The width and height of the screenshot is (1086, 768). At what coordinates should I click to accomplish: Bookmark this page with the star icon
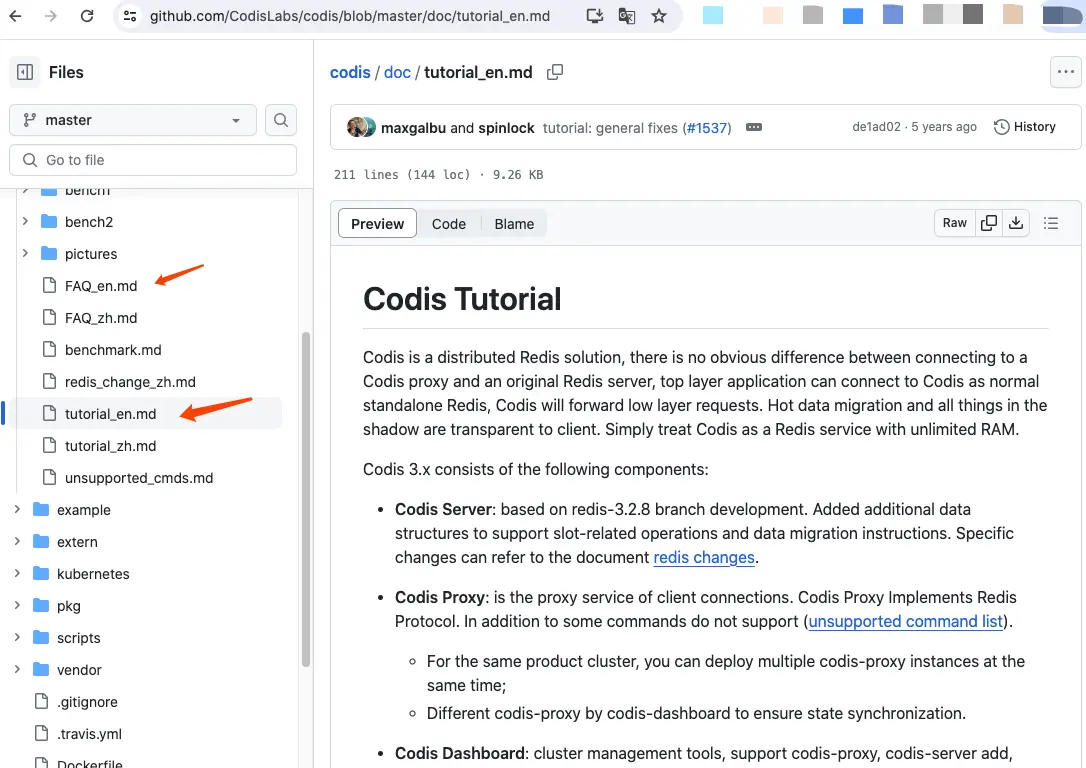coord(659,15)
